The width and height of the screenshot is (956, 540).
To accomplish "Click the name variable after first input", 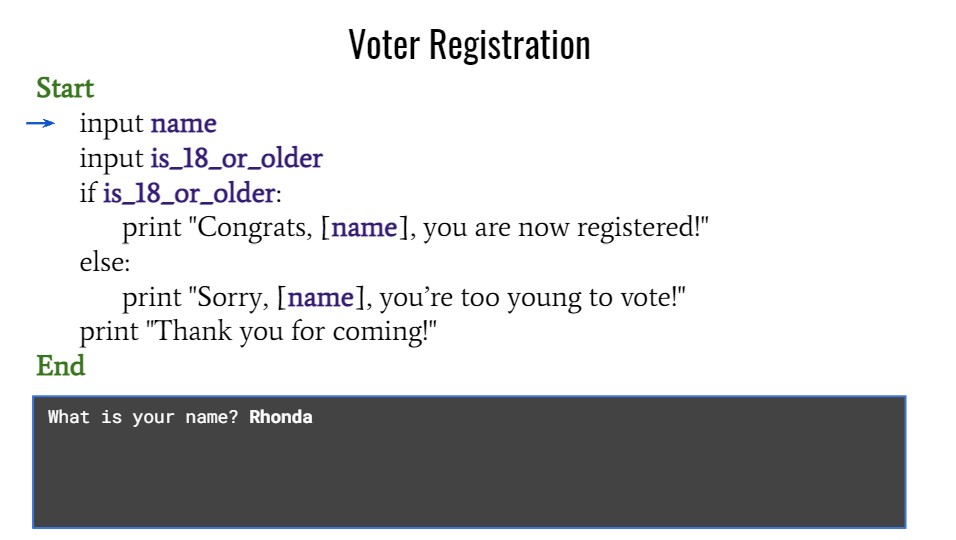I will pyautogui.click(x=183, y=125).
